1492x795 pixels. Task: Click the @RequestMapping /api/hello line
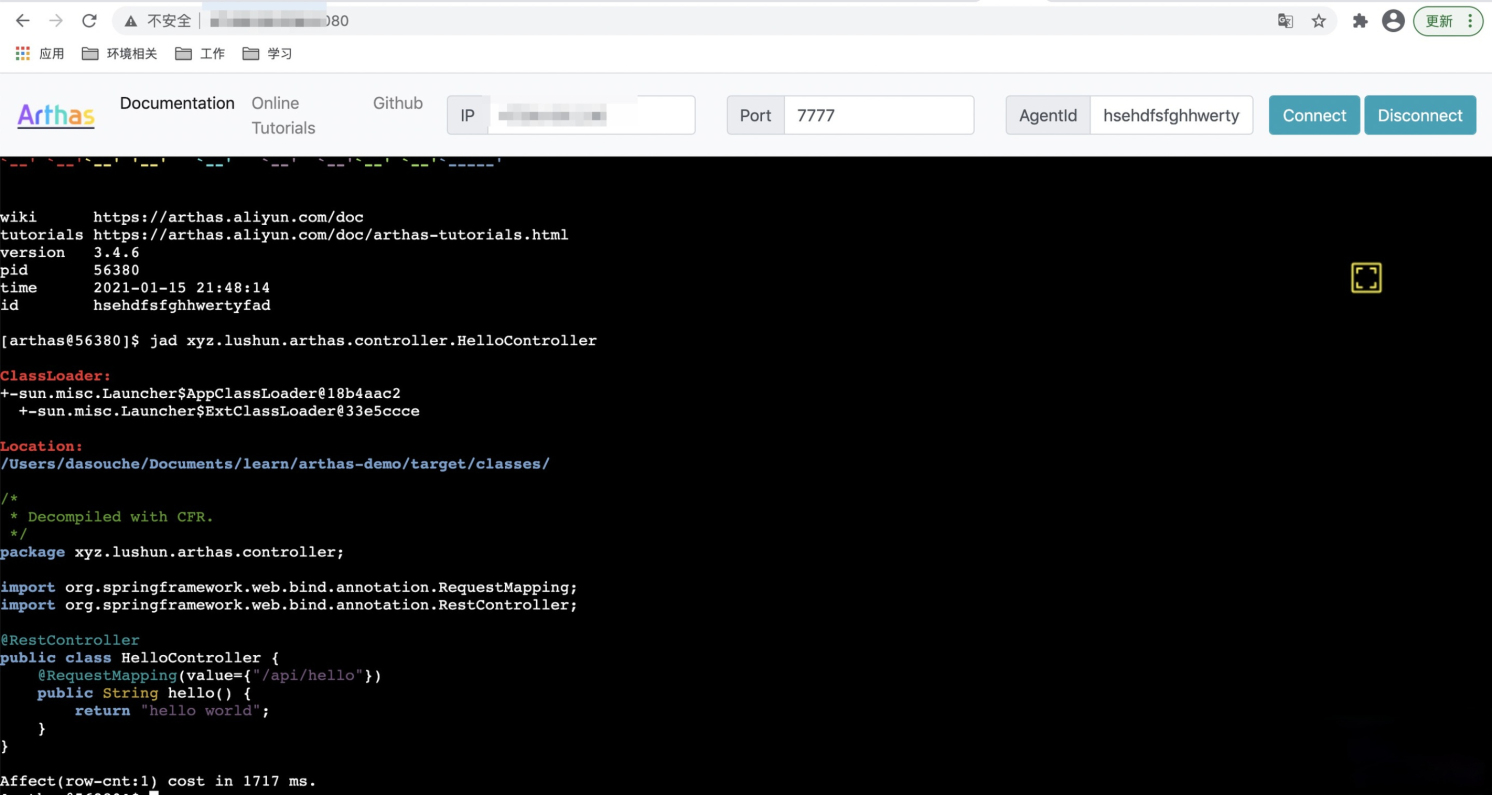210,675
